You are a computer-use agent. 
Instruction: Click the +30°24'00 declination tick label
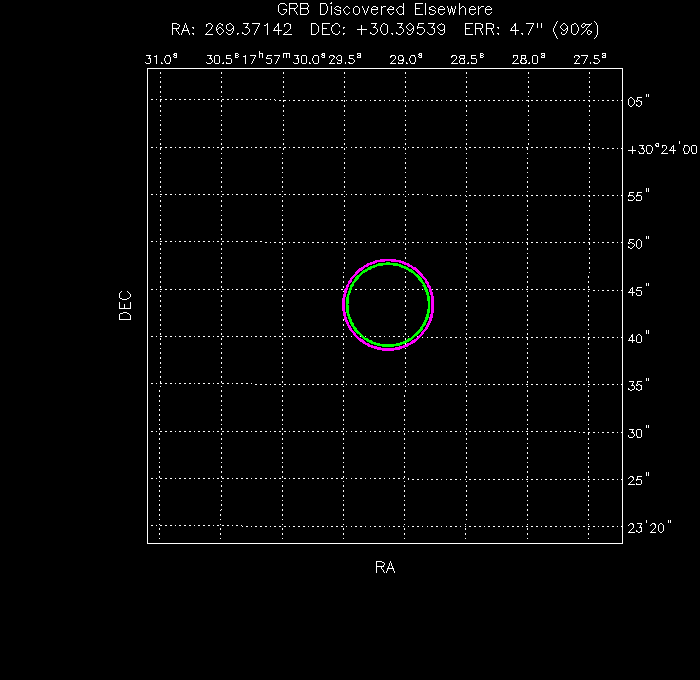[x=662, y=149]
